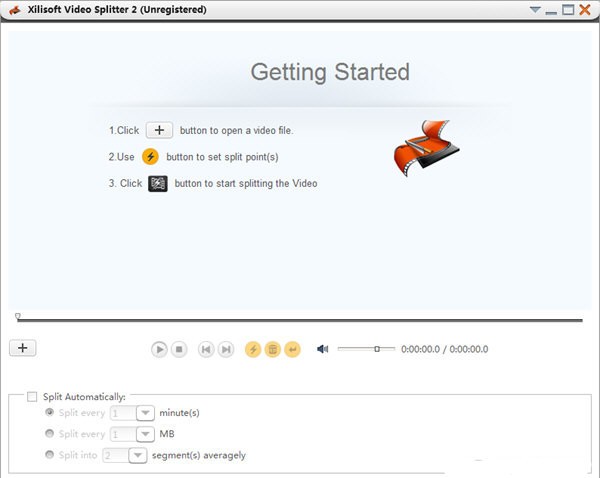Expand the segments count dropdown
The height and width of the screenshot is (478, 600).
click(x=138, y=456)
